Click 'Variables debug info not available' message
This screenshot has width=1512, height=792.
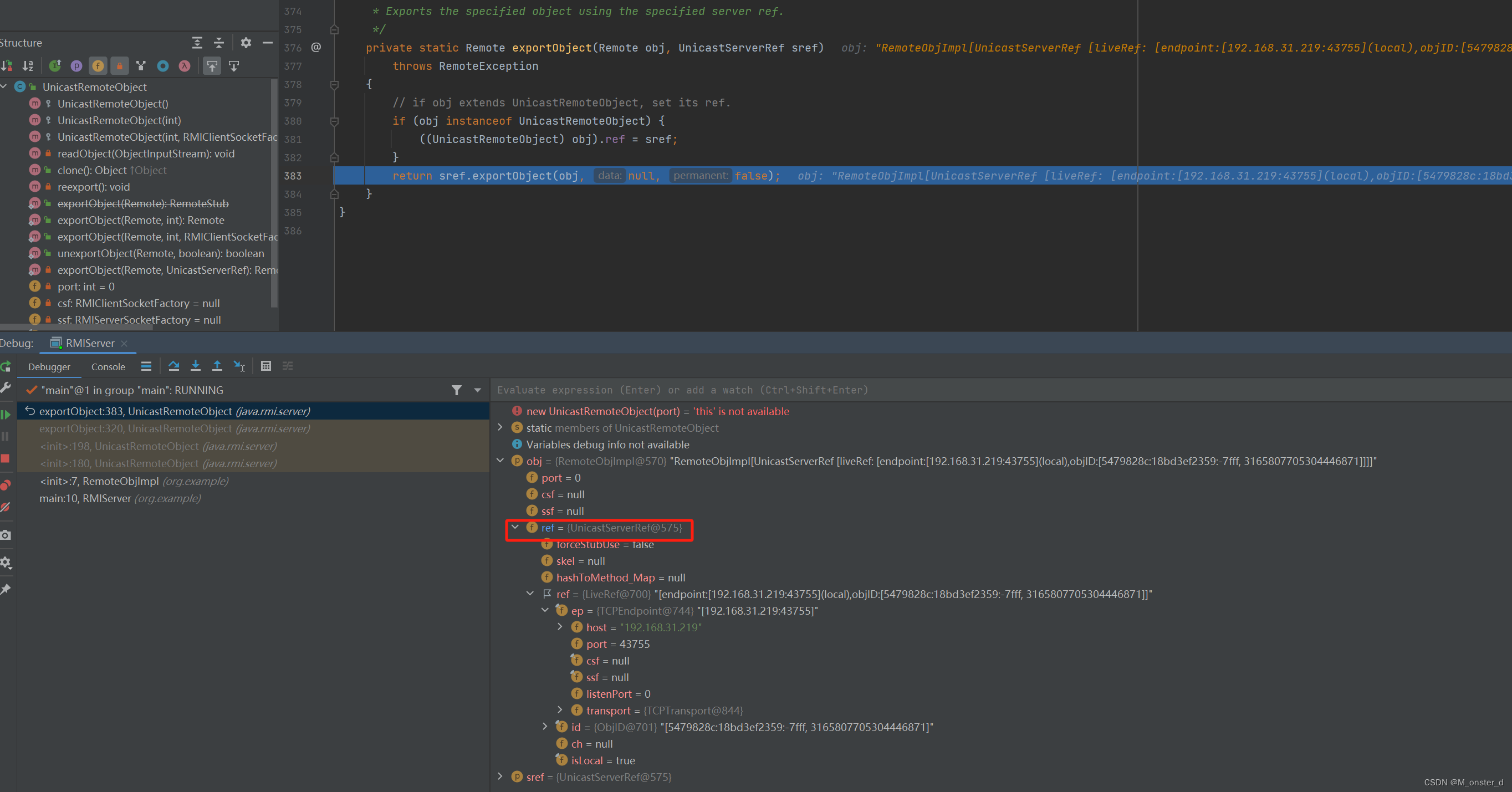(607, 444)
